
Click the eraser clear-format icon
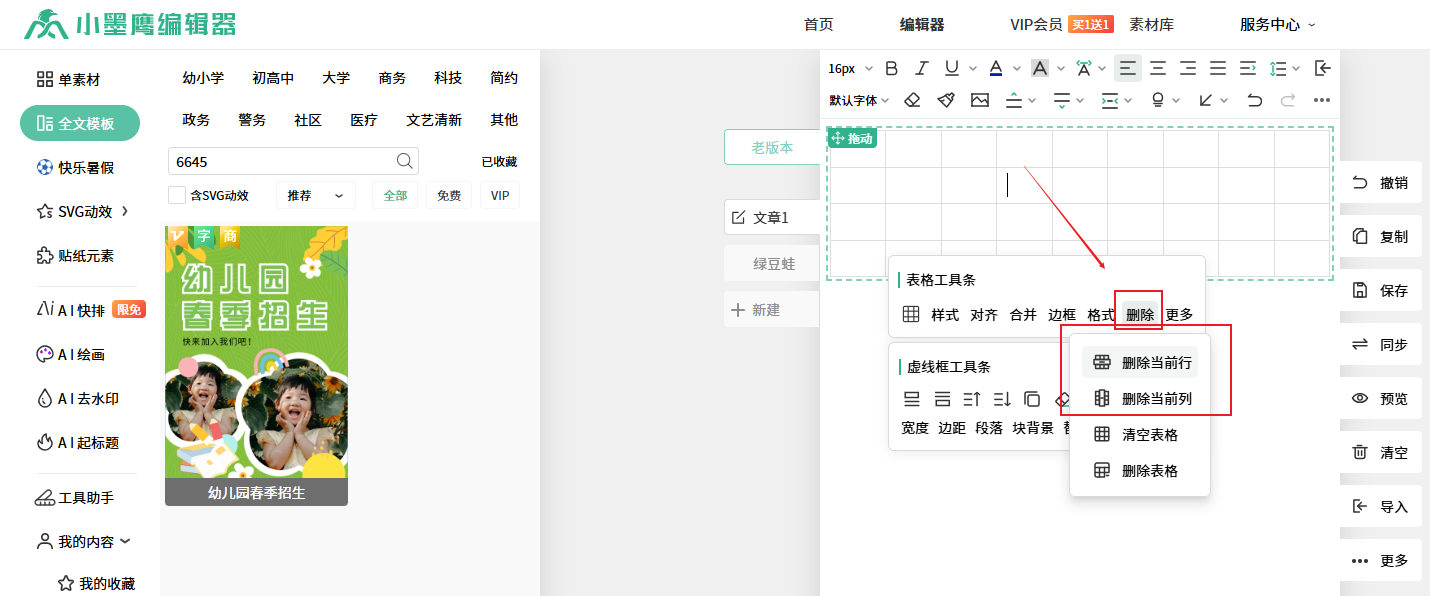tap(912, 100)
